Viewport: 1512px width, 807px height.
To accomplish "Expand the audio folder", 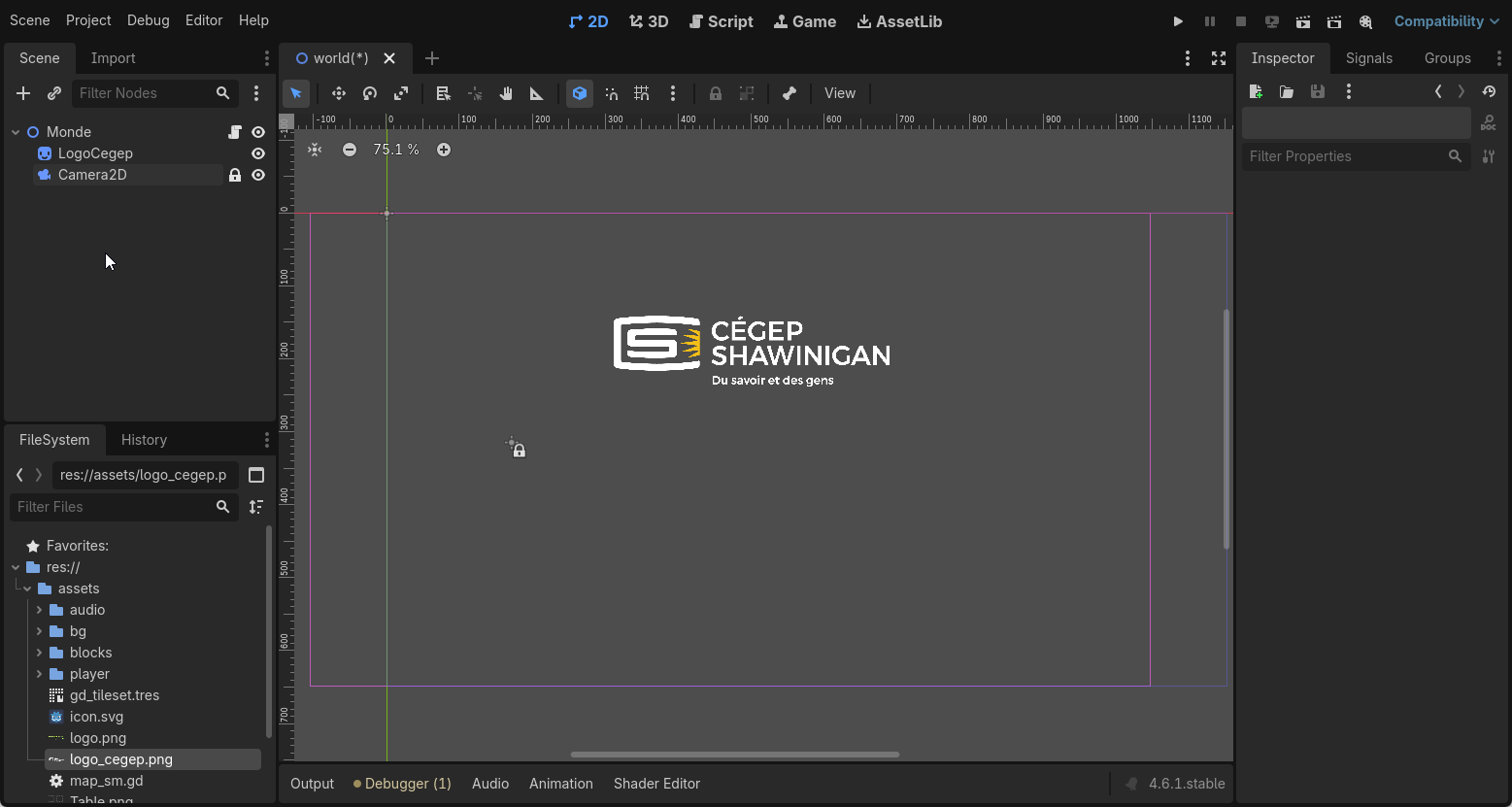I will [x=39, y=610].
